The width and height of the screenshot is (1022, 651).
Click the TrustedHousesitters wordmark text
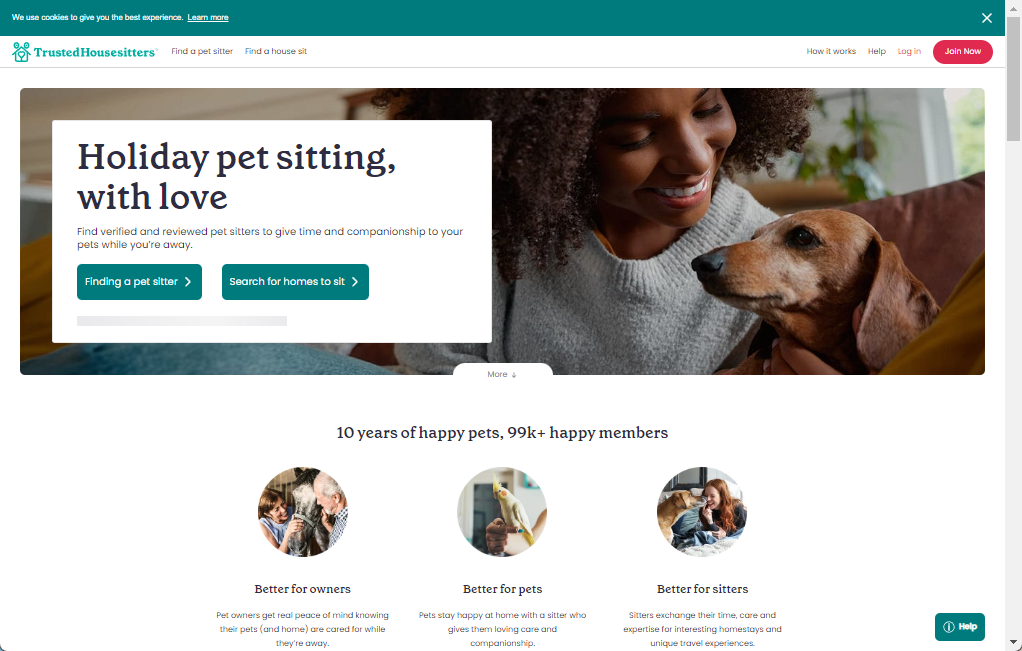coord(95,53)
